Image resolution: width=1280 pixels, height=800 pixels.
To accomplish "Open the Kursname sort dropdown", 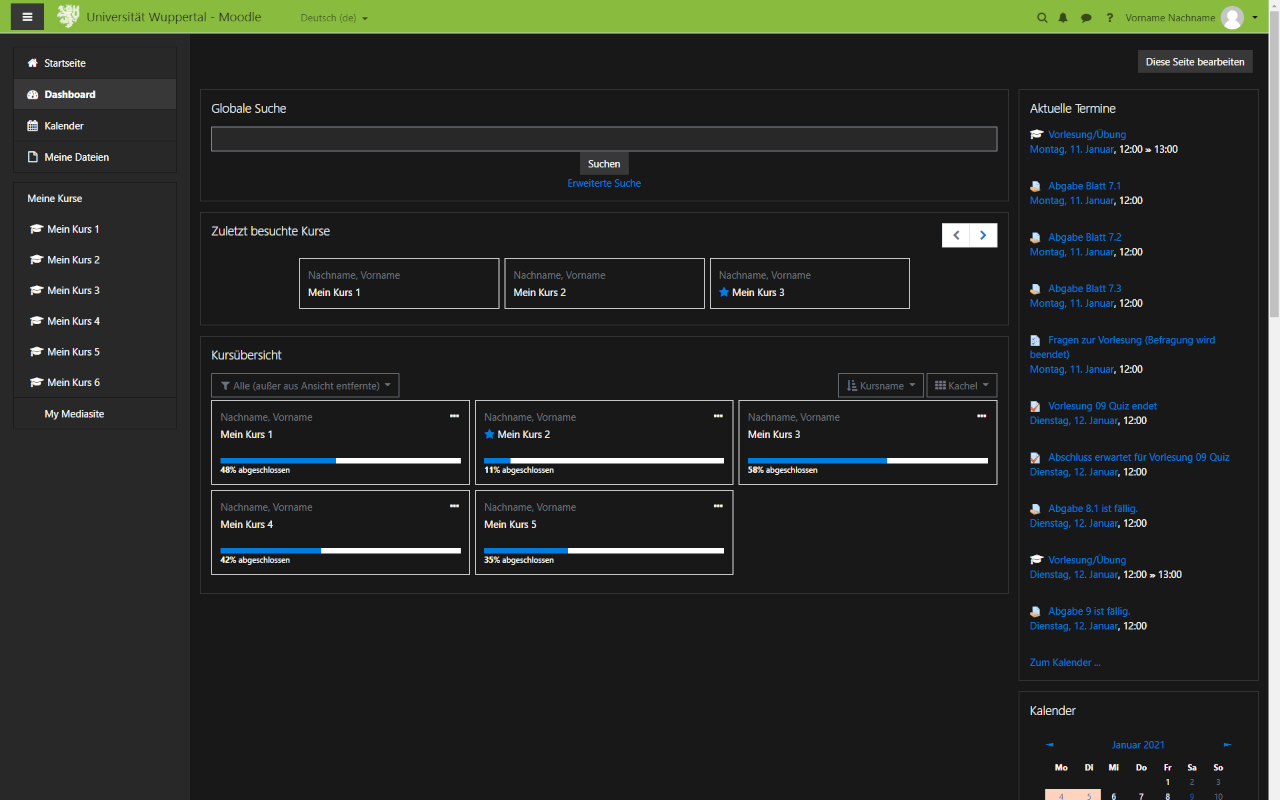I will (x=880, y=385).
